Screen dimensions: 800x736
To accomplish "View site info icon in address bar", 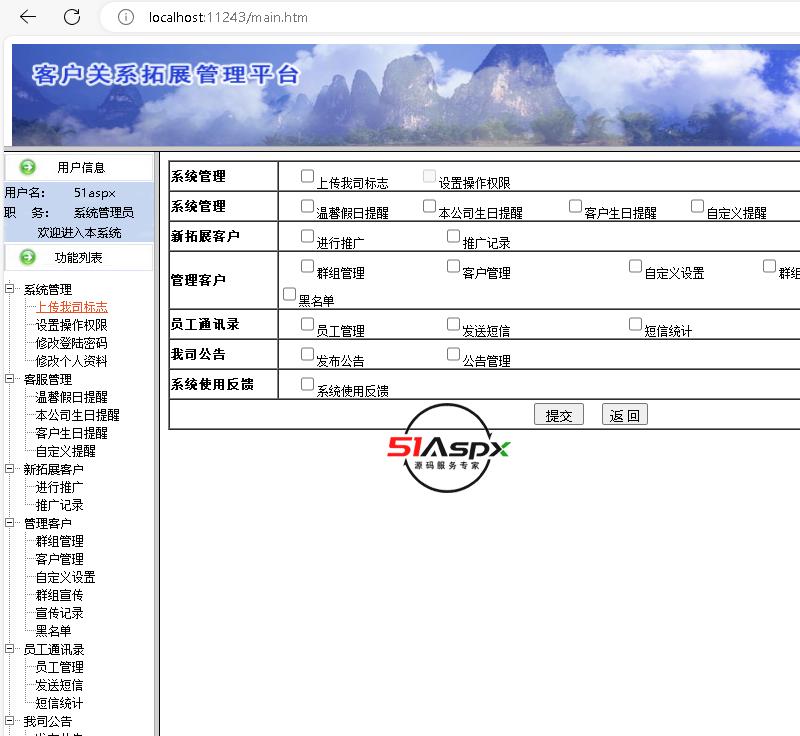I will tap(126, 17).
